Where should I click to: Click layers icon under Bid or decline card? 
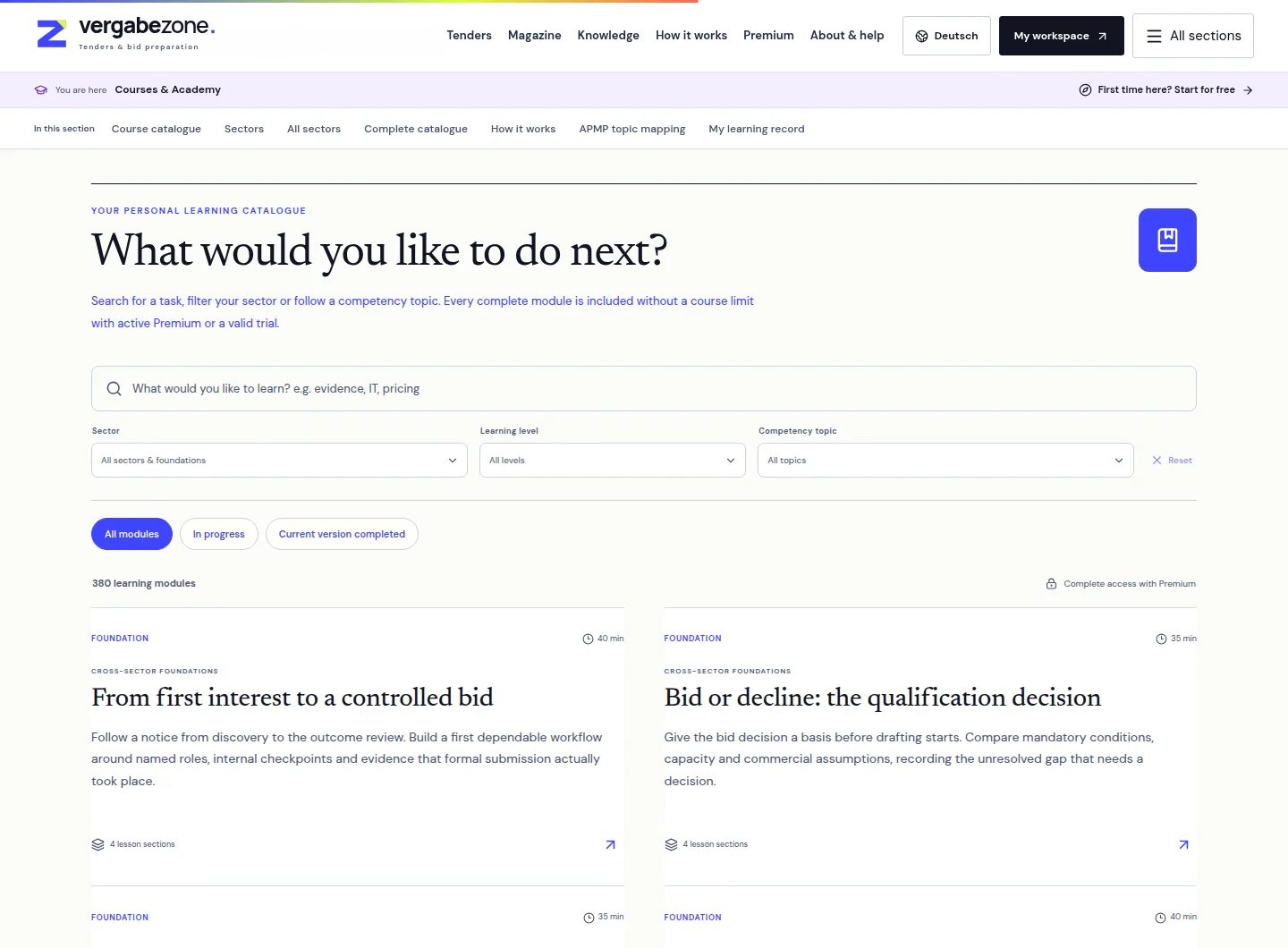[x=671, y=844]
